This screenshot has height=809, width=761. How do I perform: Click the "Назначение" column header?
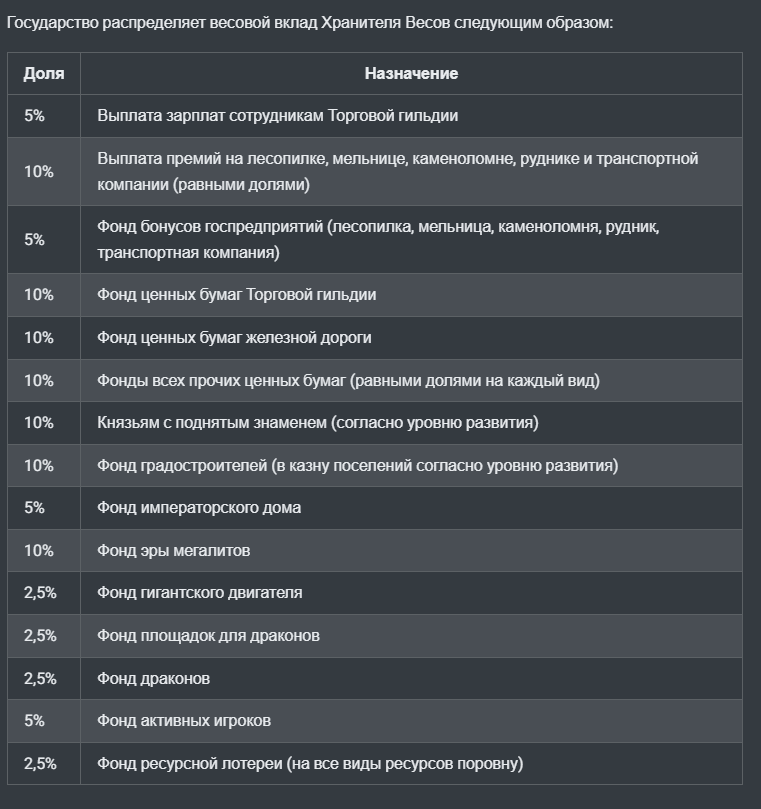[x=411, y=73]
